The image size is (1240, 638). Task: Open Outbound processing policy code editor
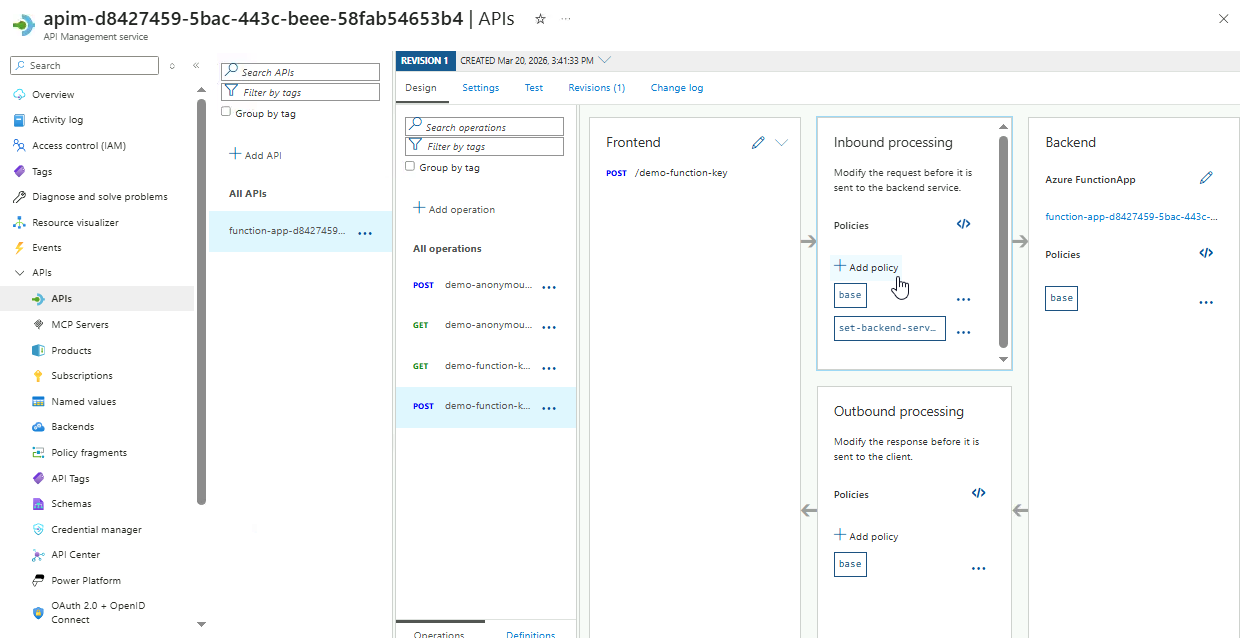pos(978,493)
